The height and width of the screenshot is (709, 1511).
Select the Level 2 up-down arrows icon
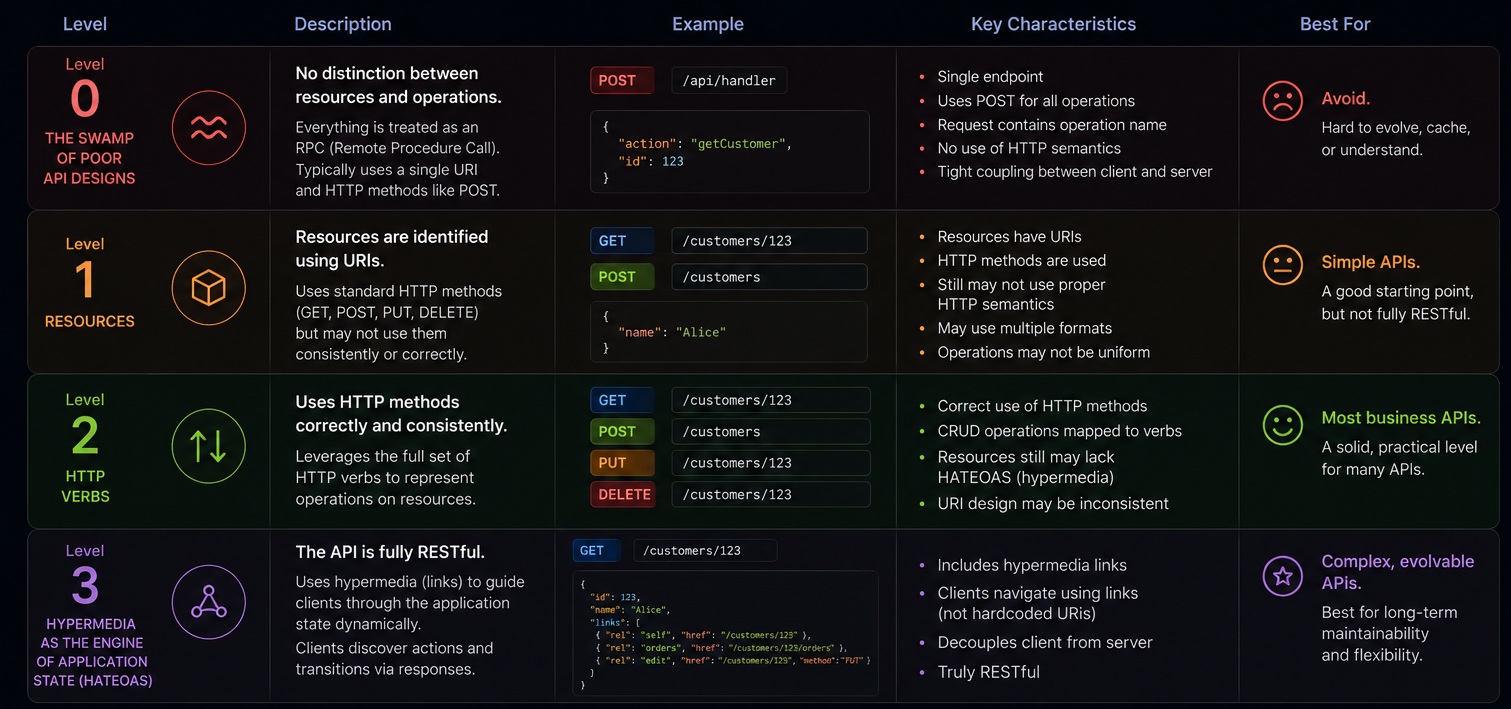pos(209,446)
